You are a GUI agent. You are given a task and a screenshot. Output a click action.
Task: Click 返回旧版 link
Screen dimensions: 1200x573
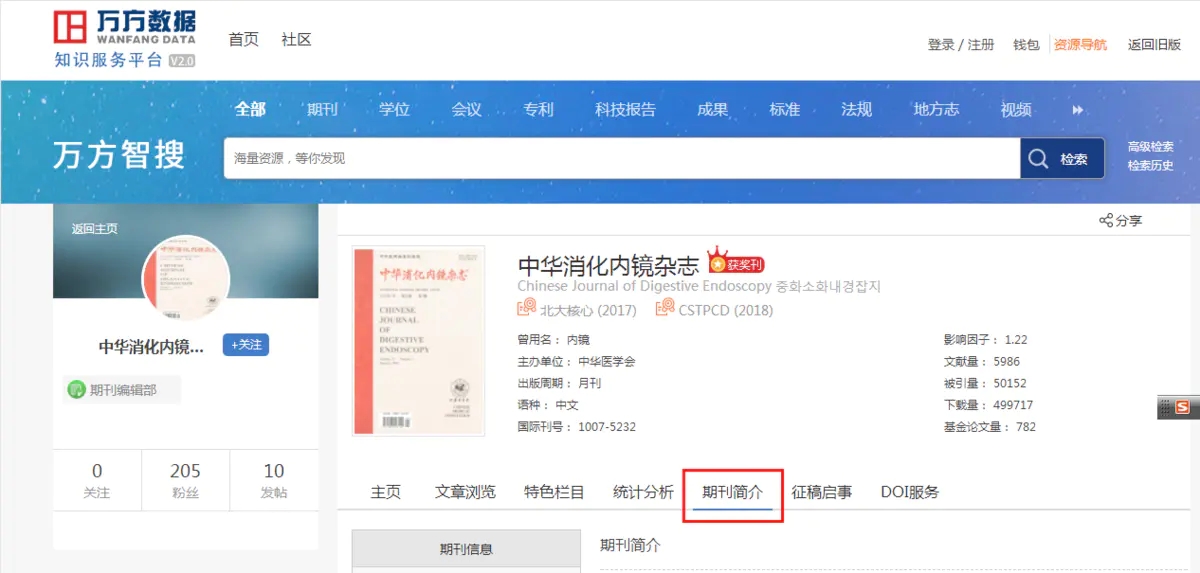(1155, 45)
